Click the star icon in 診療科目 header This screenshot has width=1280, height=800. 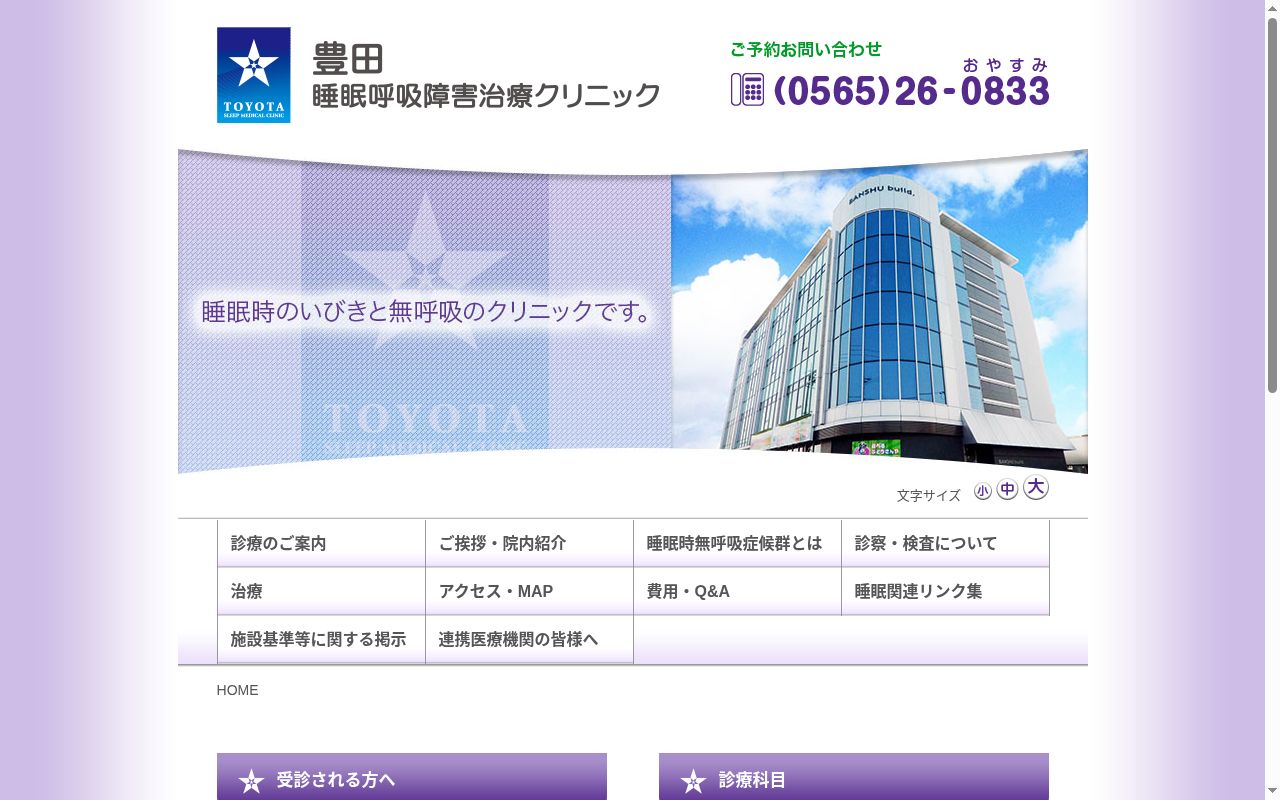[693, 782]
